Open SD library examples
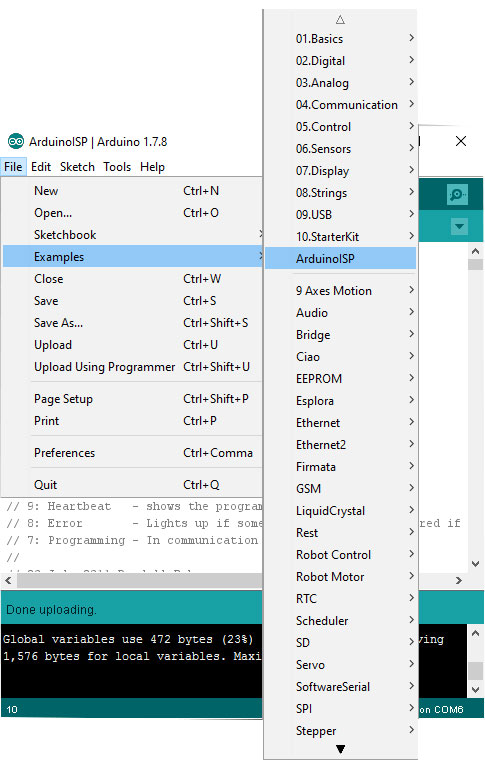The height and width of the screenshot is (760, 485). 341,643
